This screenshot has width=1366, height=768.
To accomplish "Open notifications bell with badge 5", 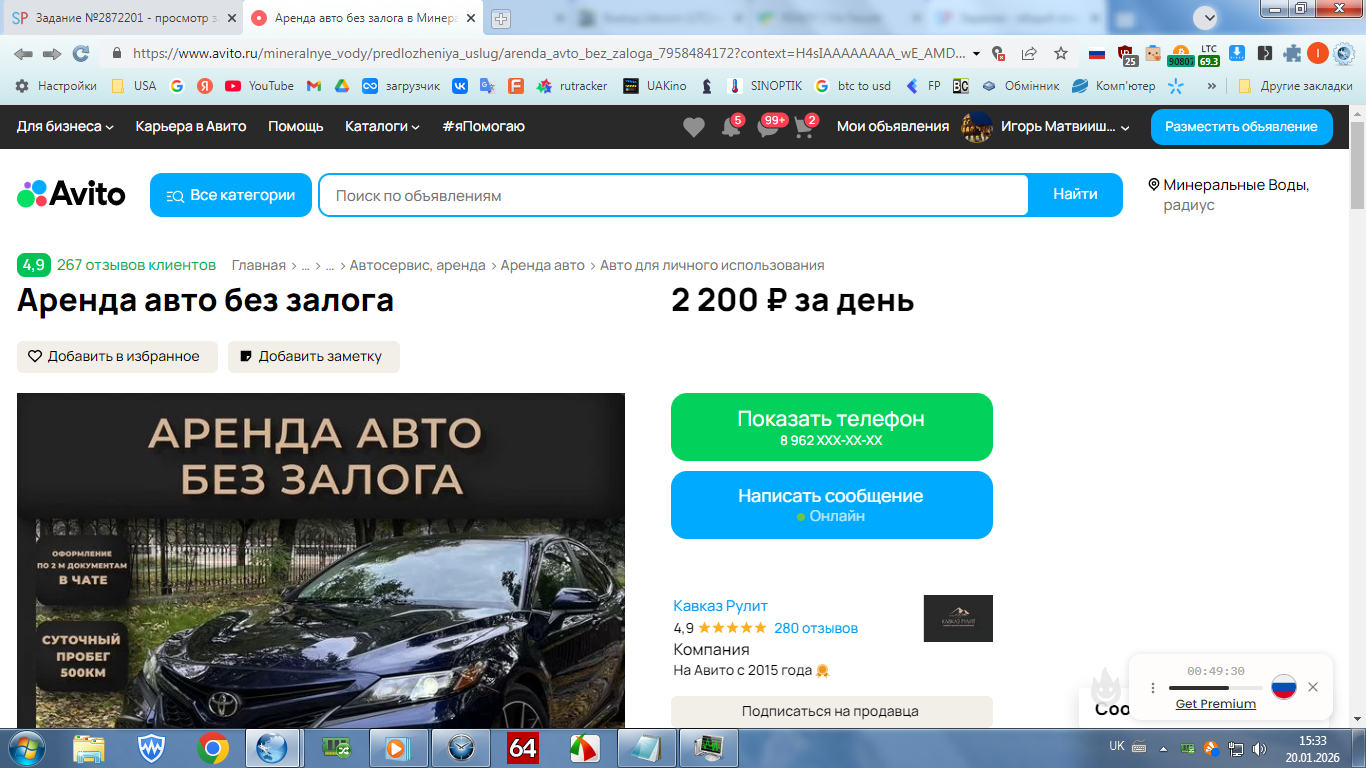I will 732,127.
